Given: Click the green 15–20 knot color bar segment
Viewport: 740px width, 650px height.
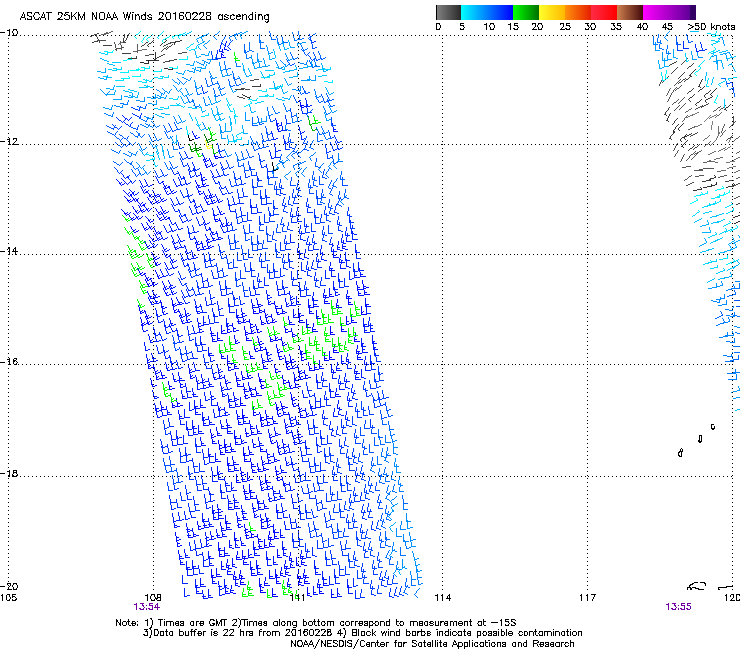Looking at the screenshot, I should (x=526, y=12).
